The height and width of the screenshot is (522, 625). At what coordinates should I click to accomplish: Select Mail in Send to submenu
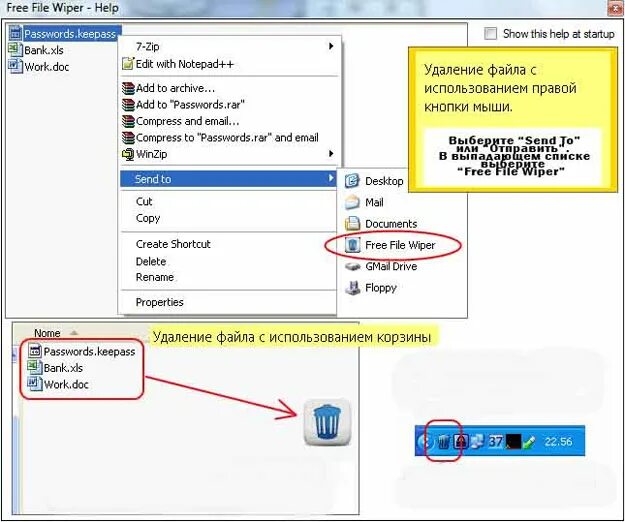pyautogui.click(x=374, y=202)
